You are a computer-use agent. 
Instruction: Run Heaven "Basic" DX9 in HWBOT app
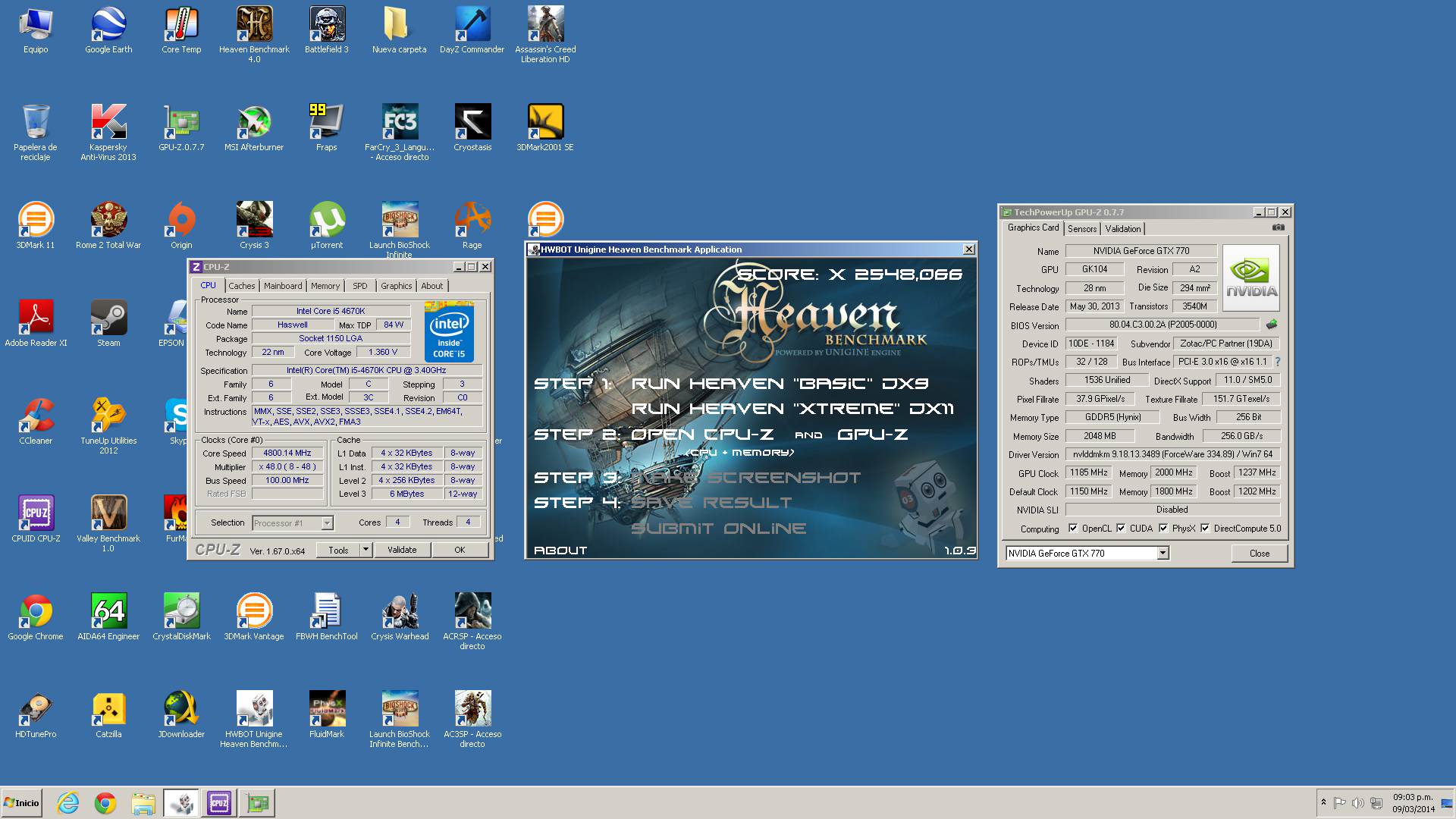(x=780, y=384)
